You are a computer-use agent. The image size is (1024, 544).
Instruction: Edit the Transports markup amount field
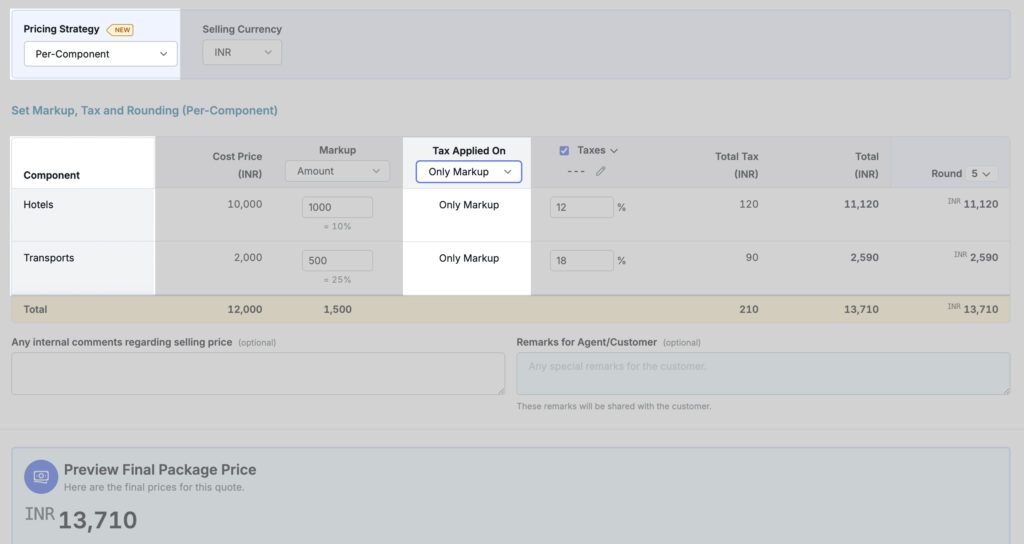pos(337,261)
